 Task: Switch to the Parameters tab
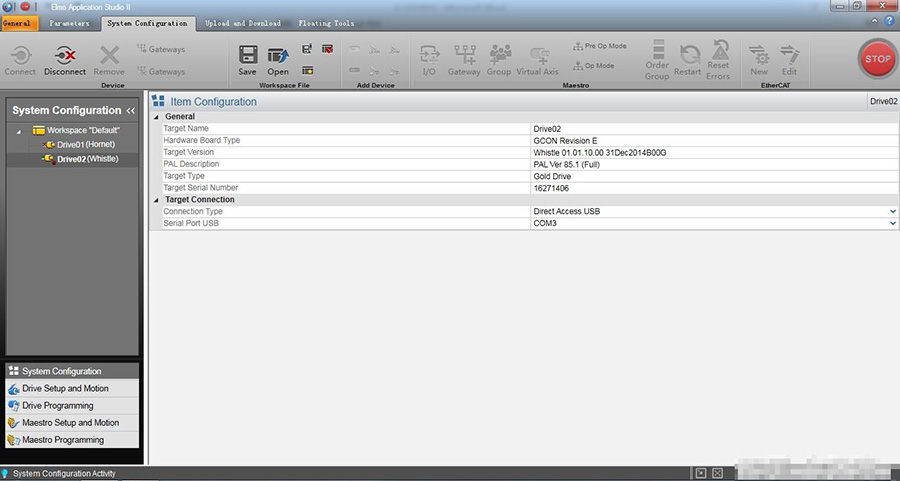[69, 23]
